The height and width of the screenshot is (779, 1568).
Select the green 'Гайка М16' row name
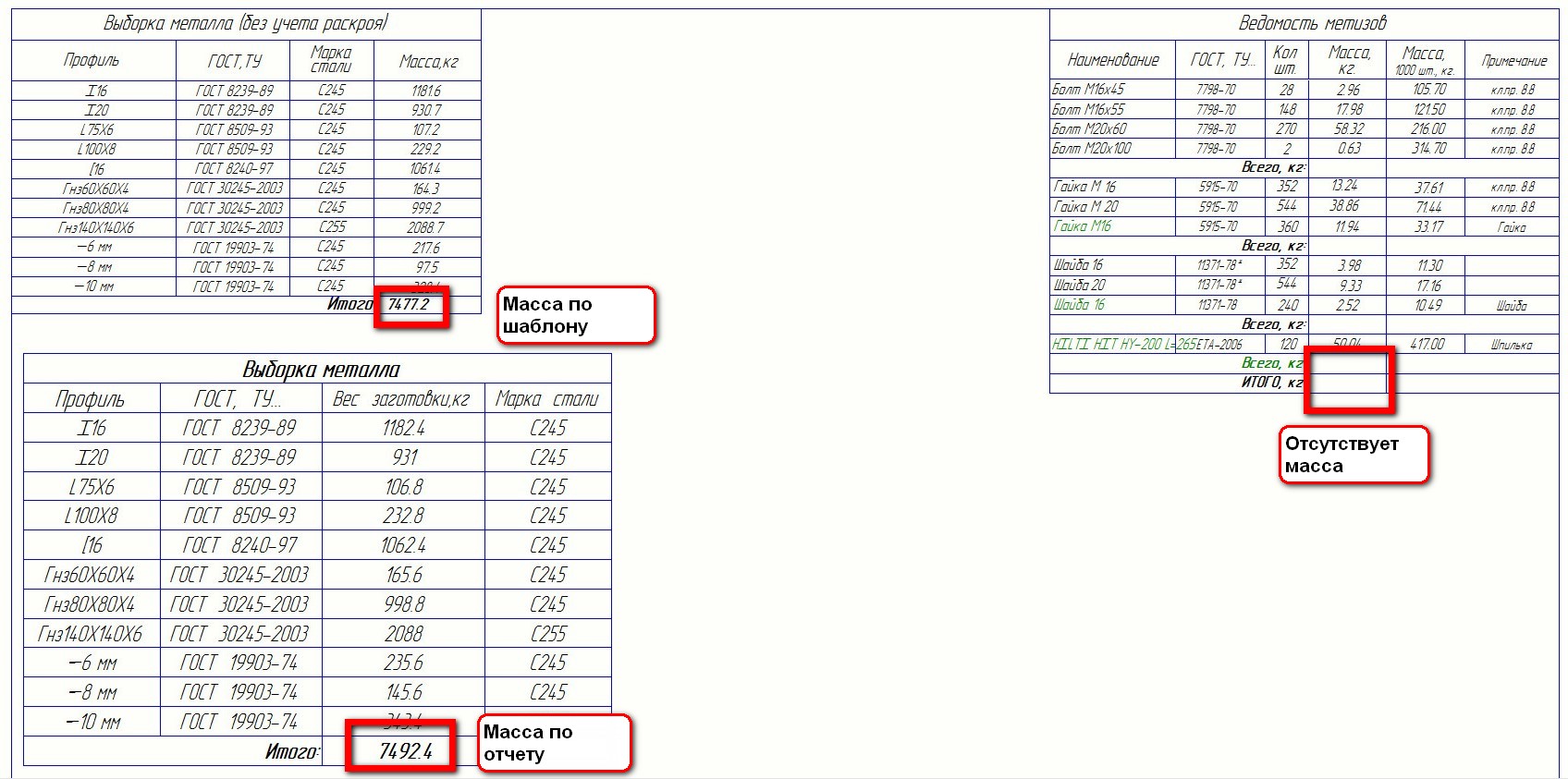tap(1083, 226)
